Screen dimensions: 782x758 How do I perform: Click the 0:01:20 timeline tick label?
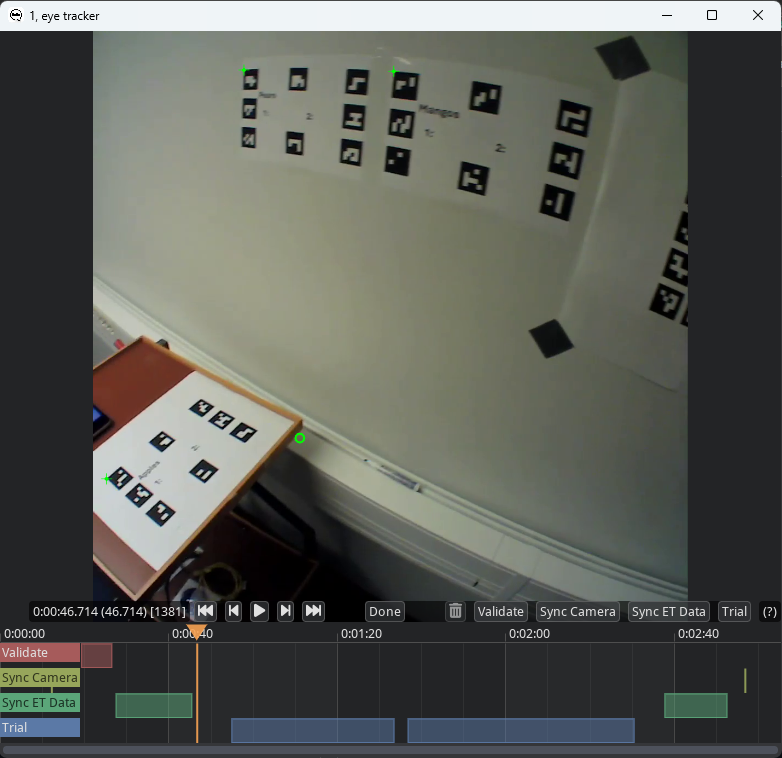coord(361,634)
